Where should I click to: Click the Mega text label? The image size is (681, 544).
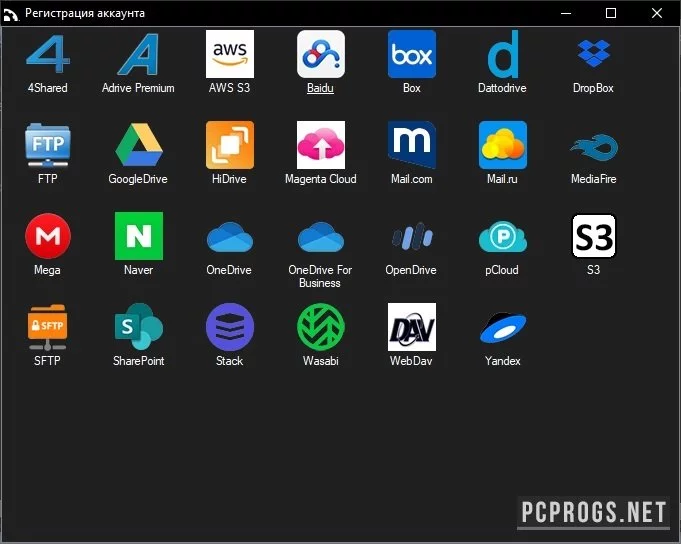(47, 270)
